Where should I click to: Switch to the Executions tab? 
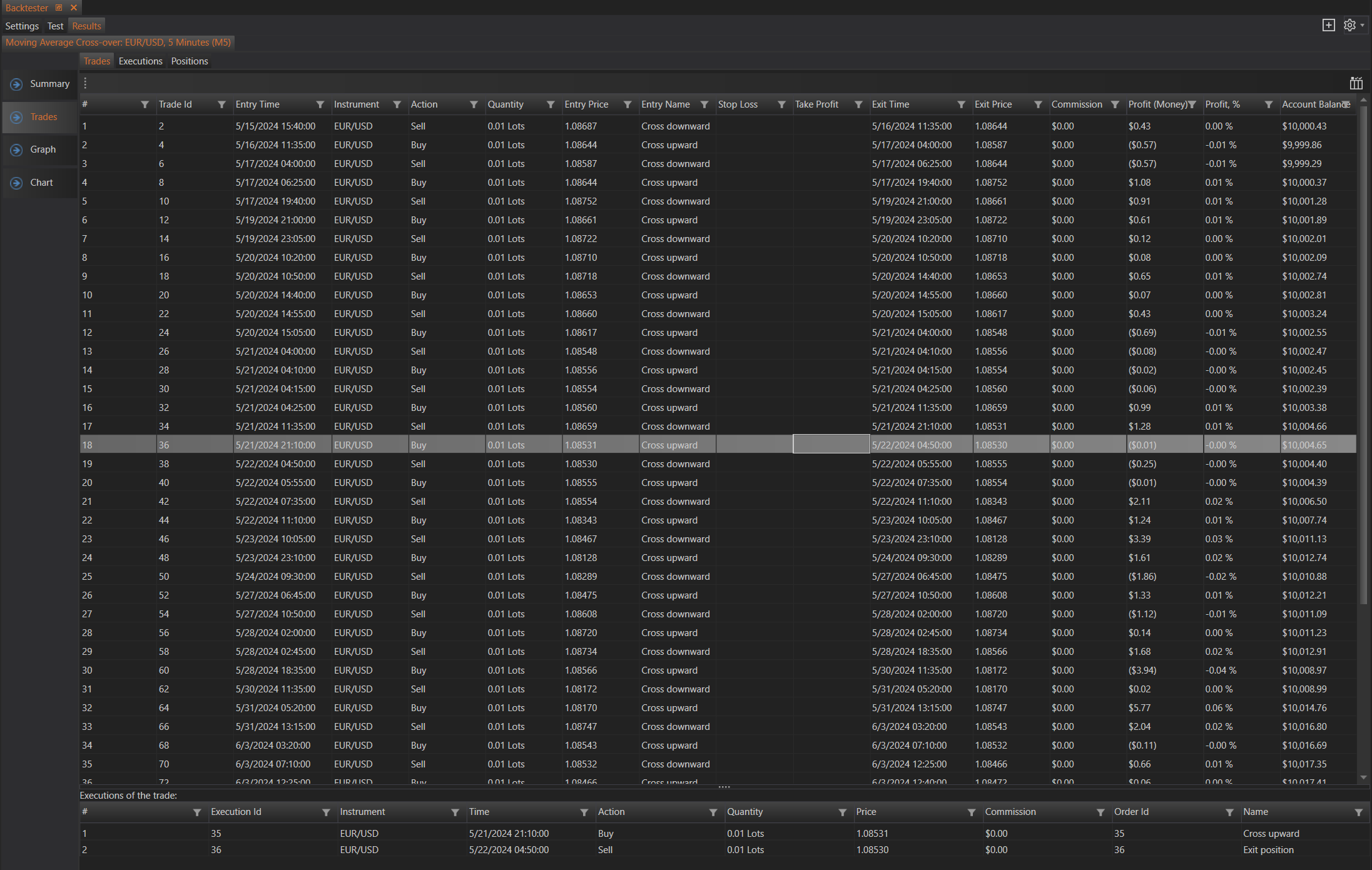click(140, 61)
